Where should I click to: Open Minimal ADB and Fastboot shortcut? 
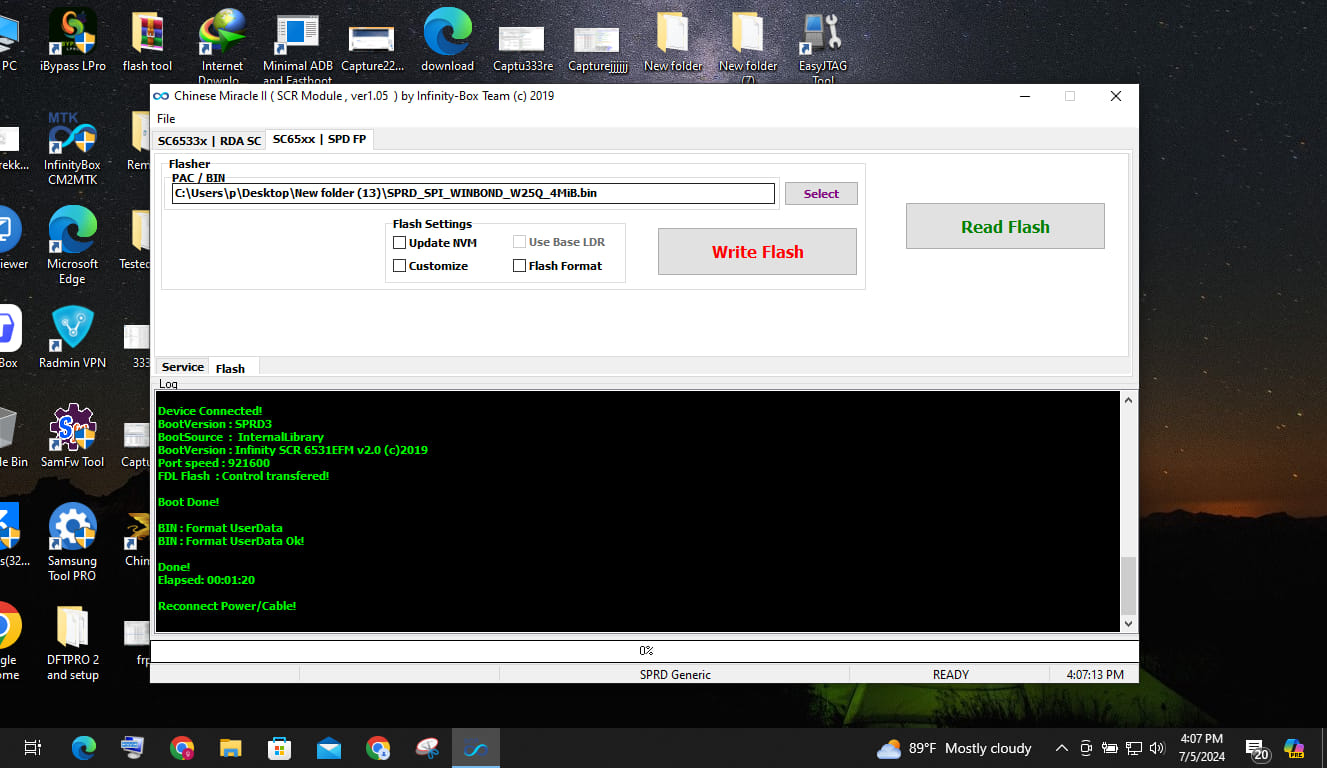(298, 44)
